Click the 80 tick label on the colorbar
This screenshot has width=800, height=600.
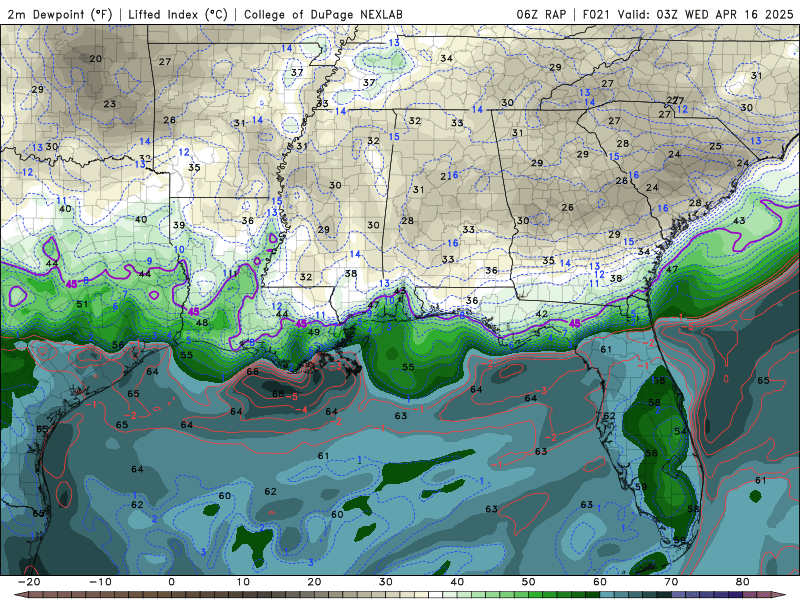tap(743, 582)
